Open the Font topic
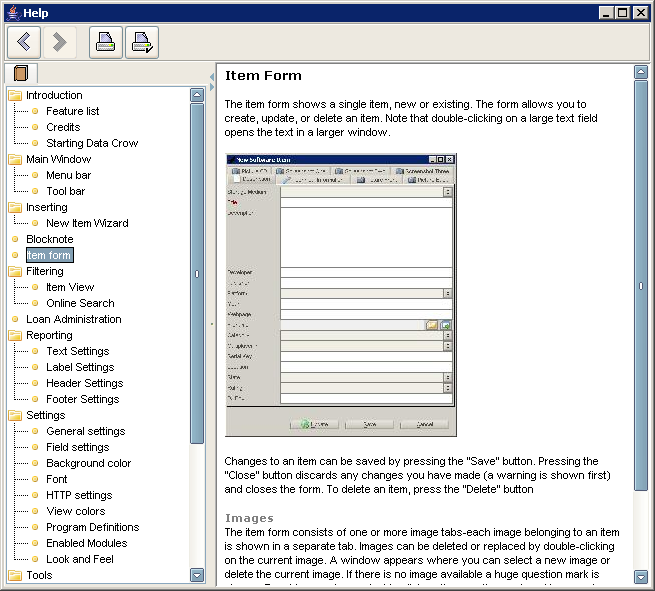Image resolution: width=655 pixels, height=591 pixels. [x=56, y=479]
